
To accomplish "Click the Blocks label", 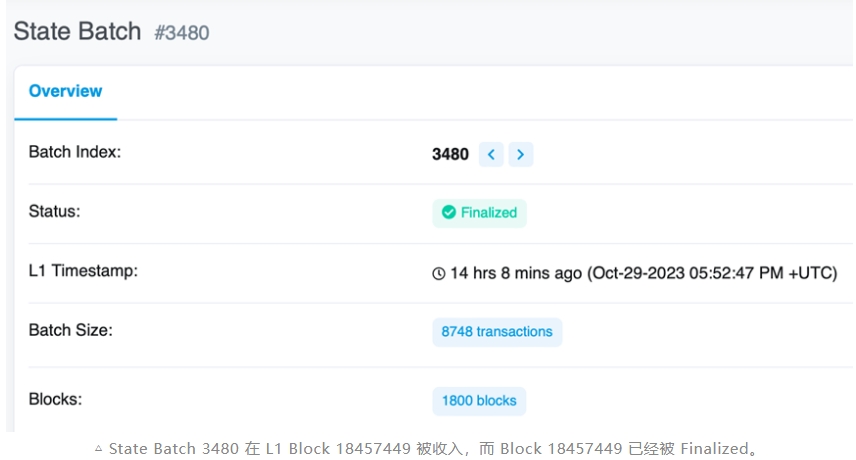I will coord(55,399).
